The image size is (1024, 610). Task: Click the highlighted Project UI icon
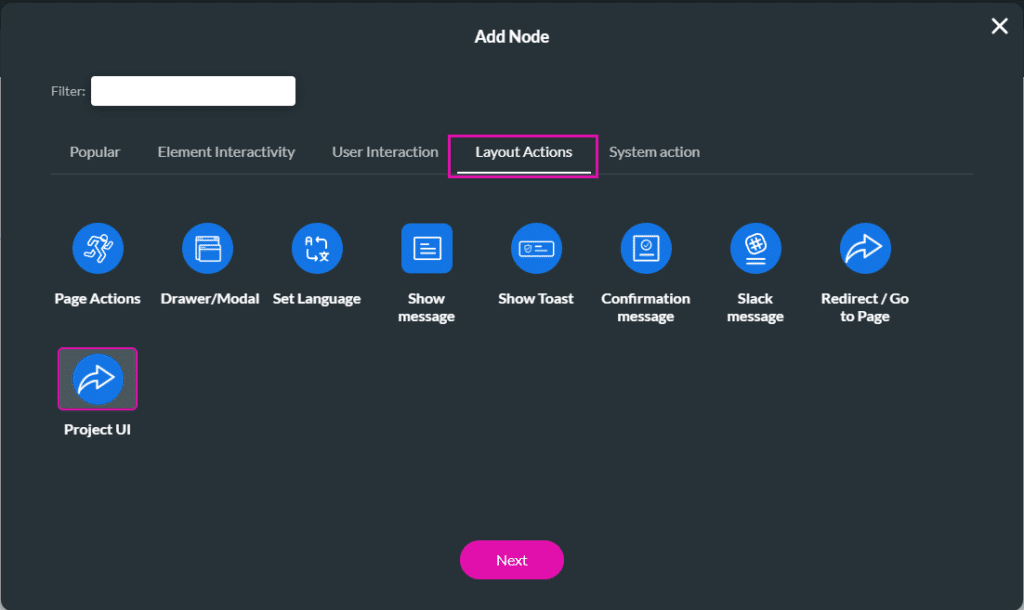pos(98,379)
